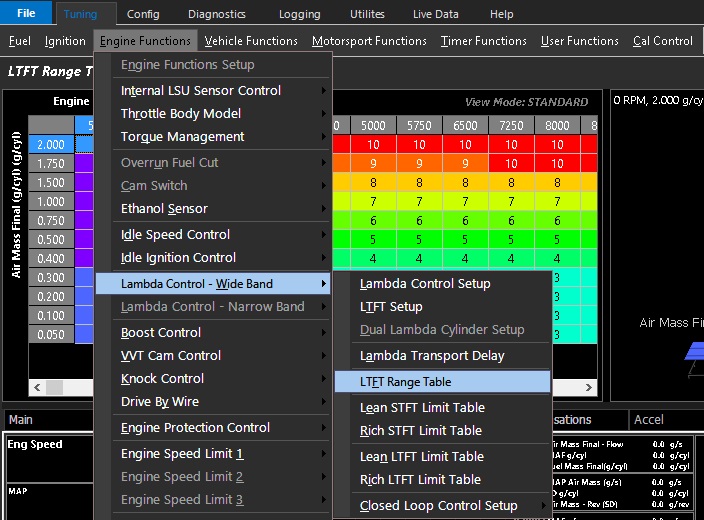Image resolution: width=704 pixels, height=520 pixels.
Task: Select Lambda Control - Wide Band entry
Action: 213,284
